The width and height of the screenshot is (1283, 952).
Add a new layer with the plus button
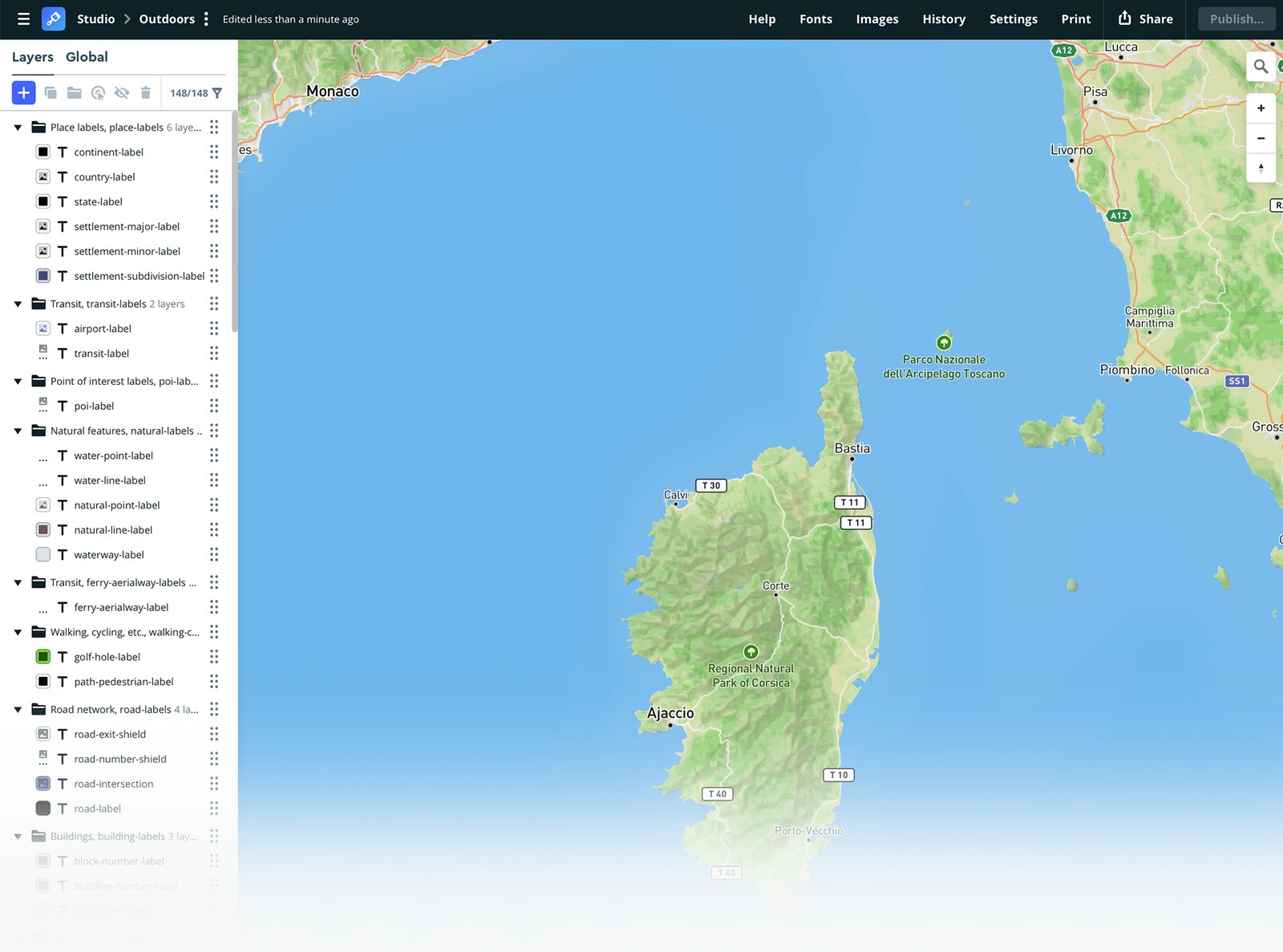[24, 93]
